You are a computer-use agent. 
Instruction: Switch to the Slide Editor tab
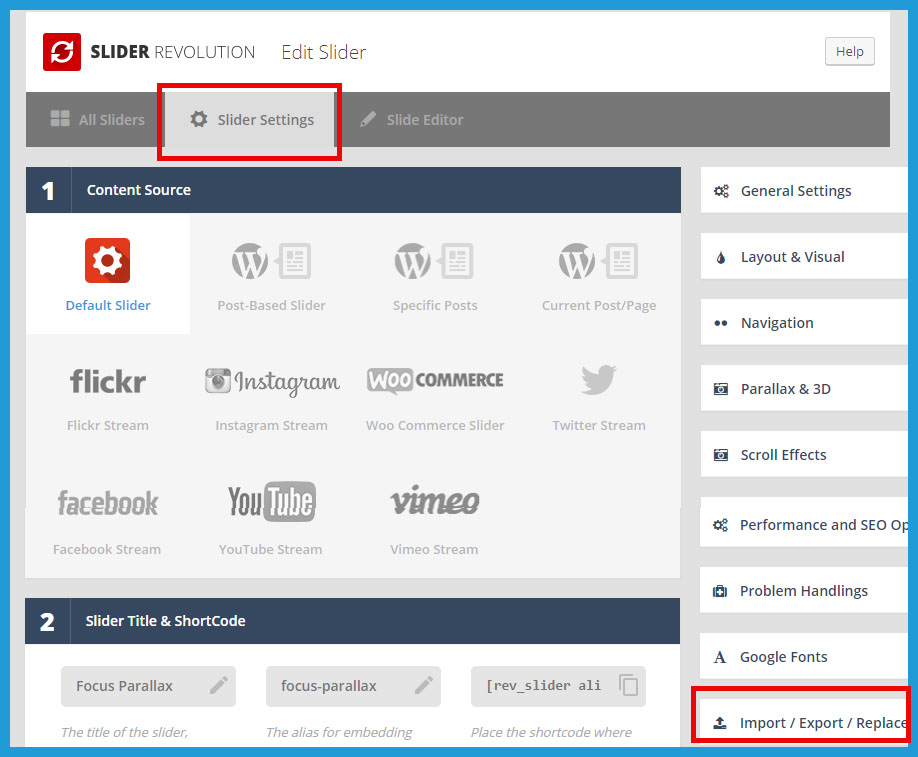[x=411, y=119]
